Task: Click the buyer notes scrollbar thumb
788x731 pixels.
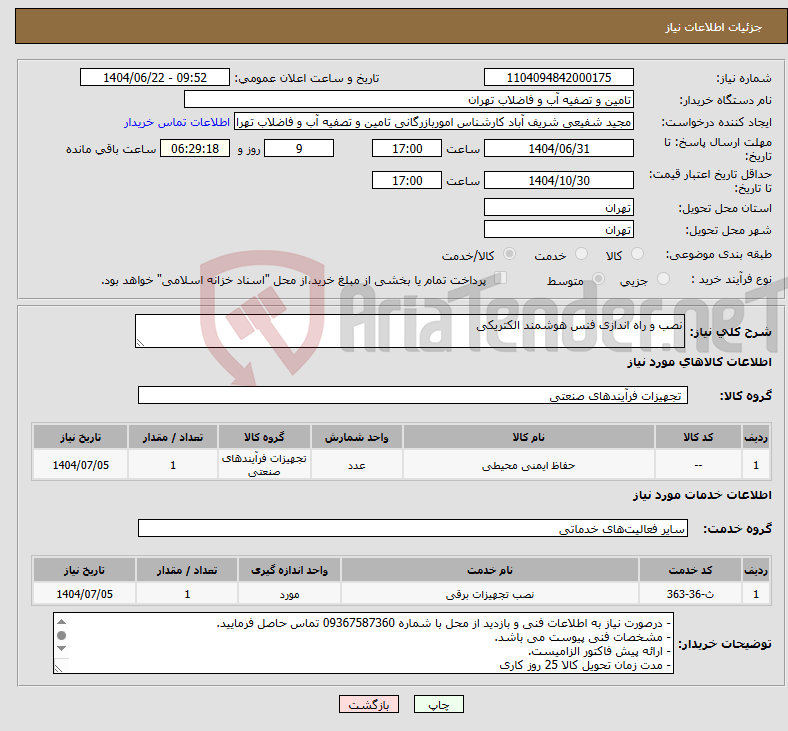Action: [x=61, y=636]
